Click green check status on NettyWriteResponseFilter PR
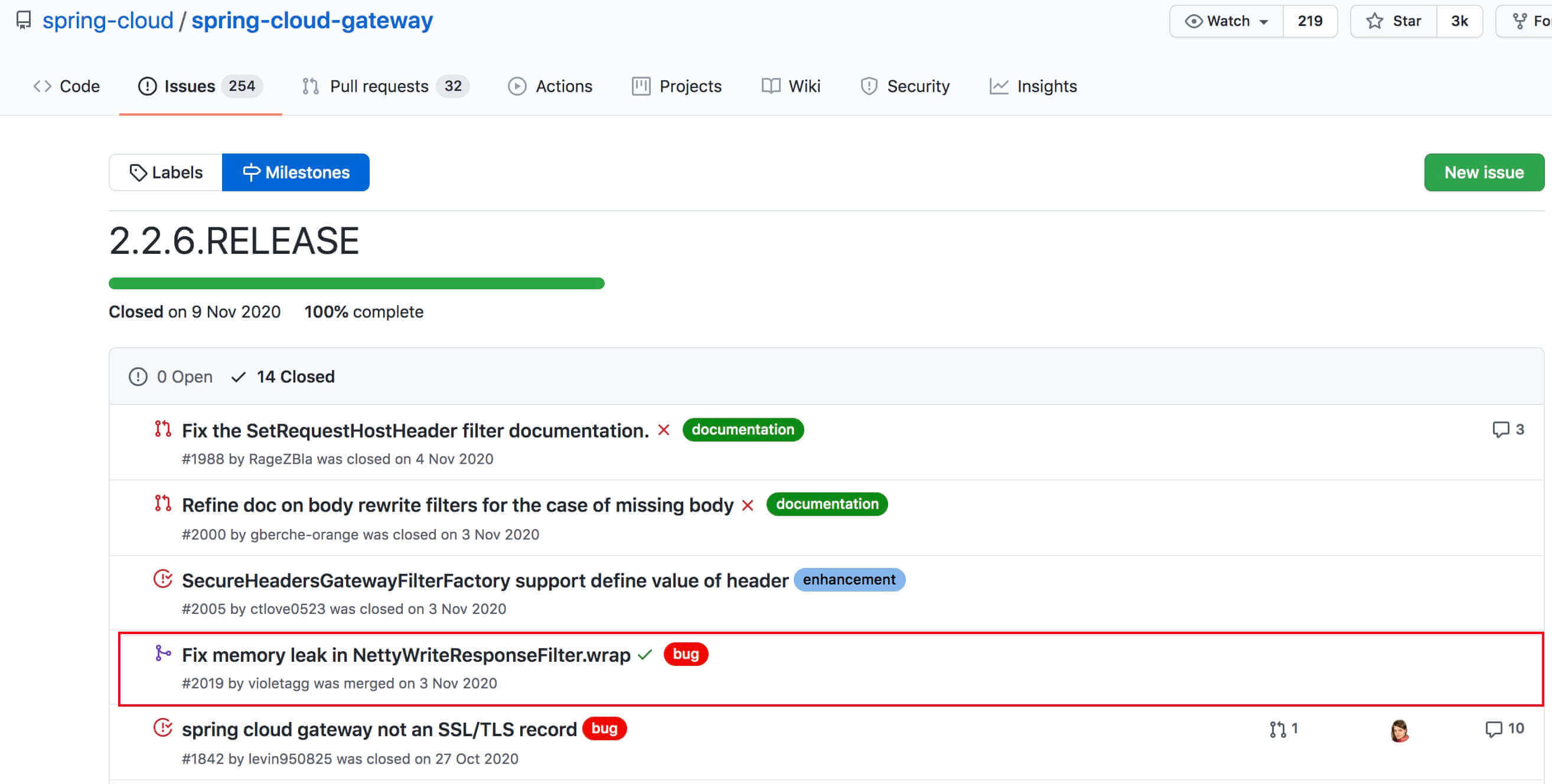1552x784 pixels. click(645, 655)
